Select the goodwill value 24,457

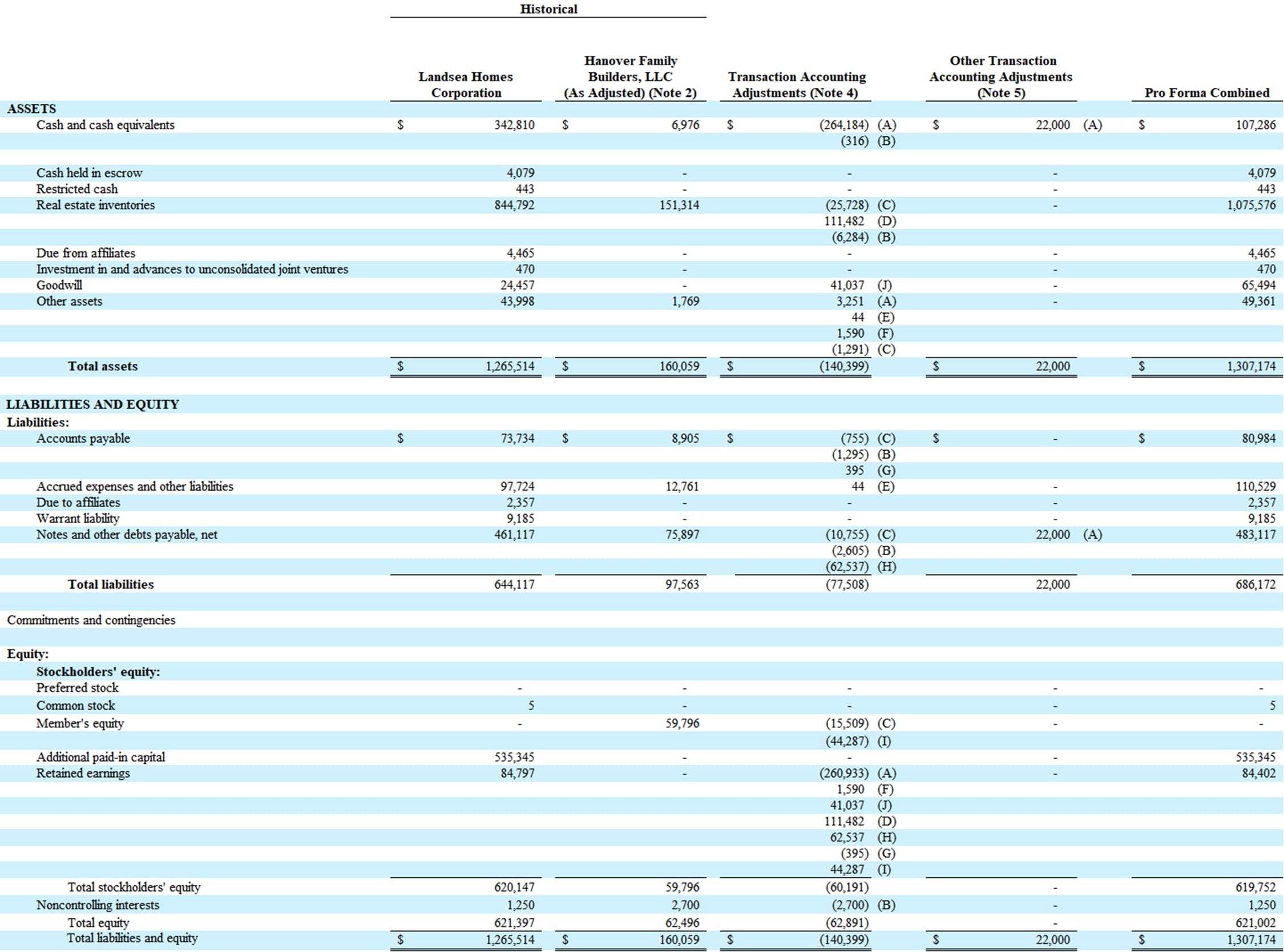517,285
